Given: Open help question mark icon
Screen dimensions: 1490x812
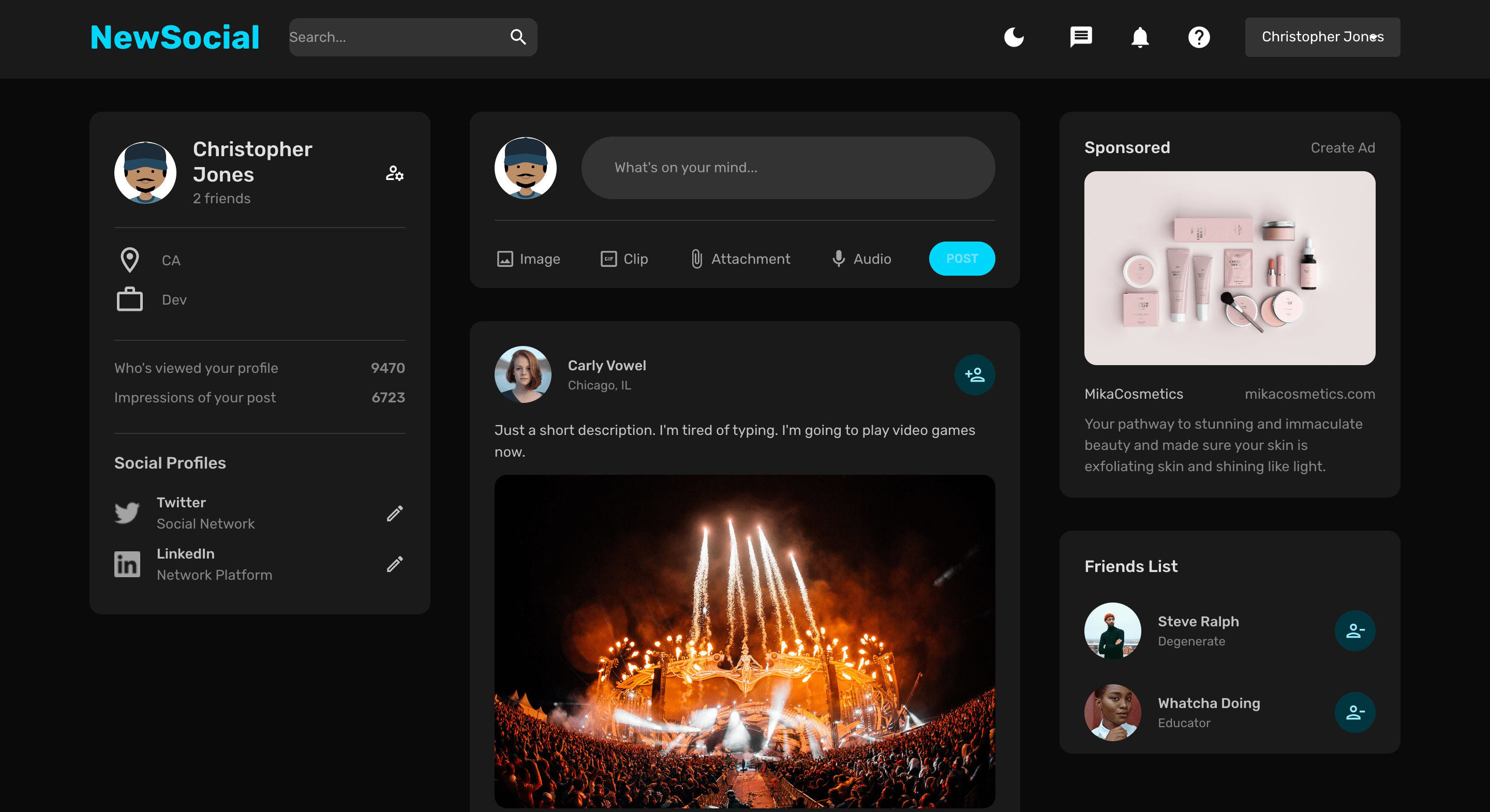Looking at the screenshot, I should point(1199,37).
